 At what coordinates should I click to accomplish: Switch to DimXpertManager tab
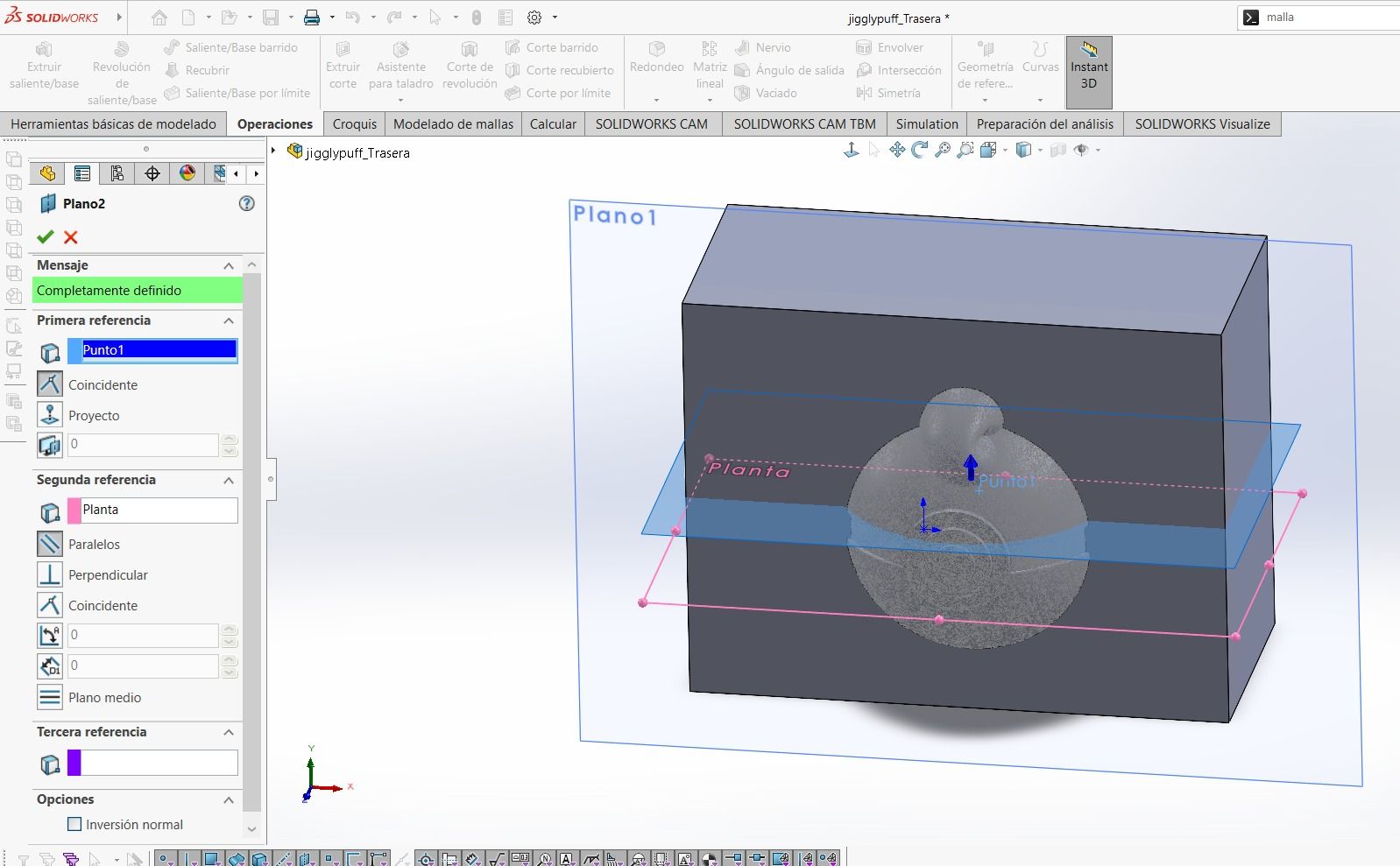[152, 173]
